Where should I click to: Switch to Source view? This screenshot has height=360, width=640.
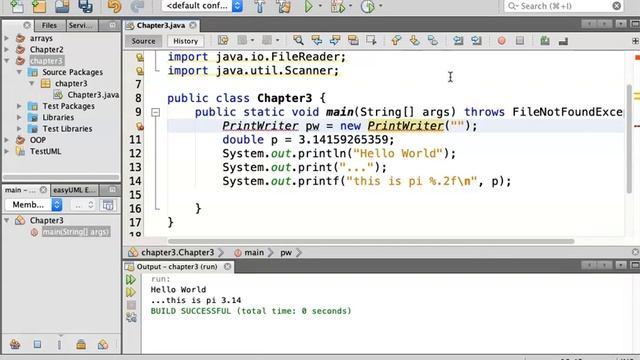[x=143, y=41]
